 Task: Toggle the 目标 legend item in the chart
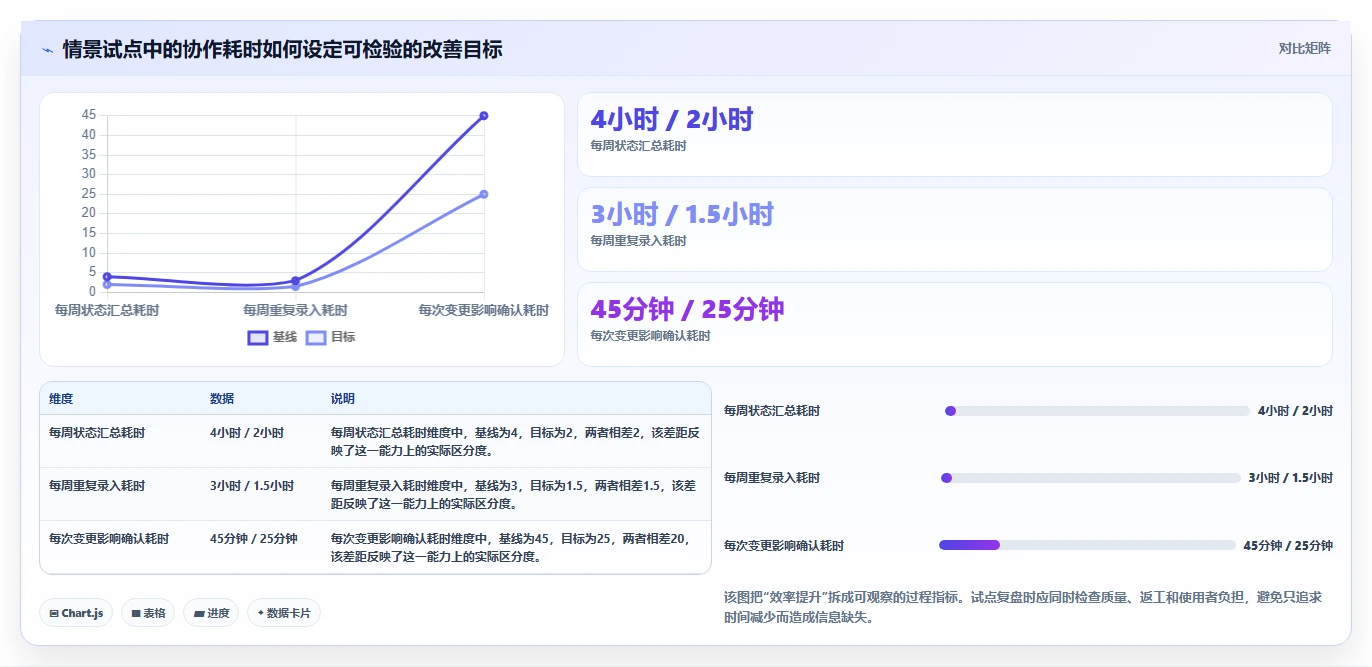(x=330, y=337)
